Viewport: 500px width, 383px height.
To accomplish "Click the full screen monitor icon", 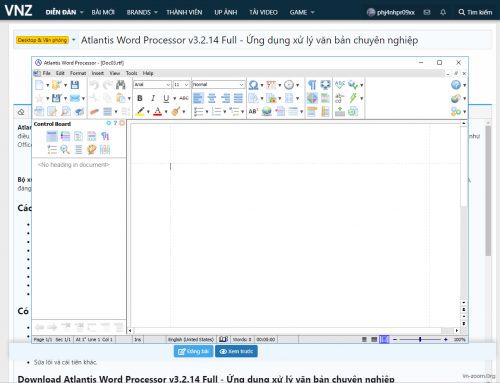I will [x=325, y=85].
